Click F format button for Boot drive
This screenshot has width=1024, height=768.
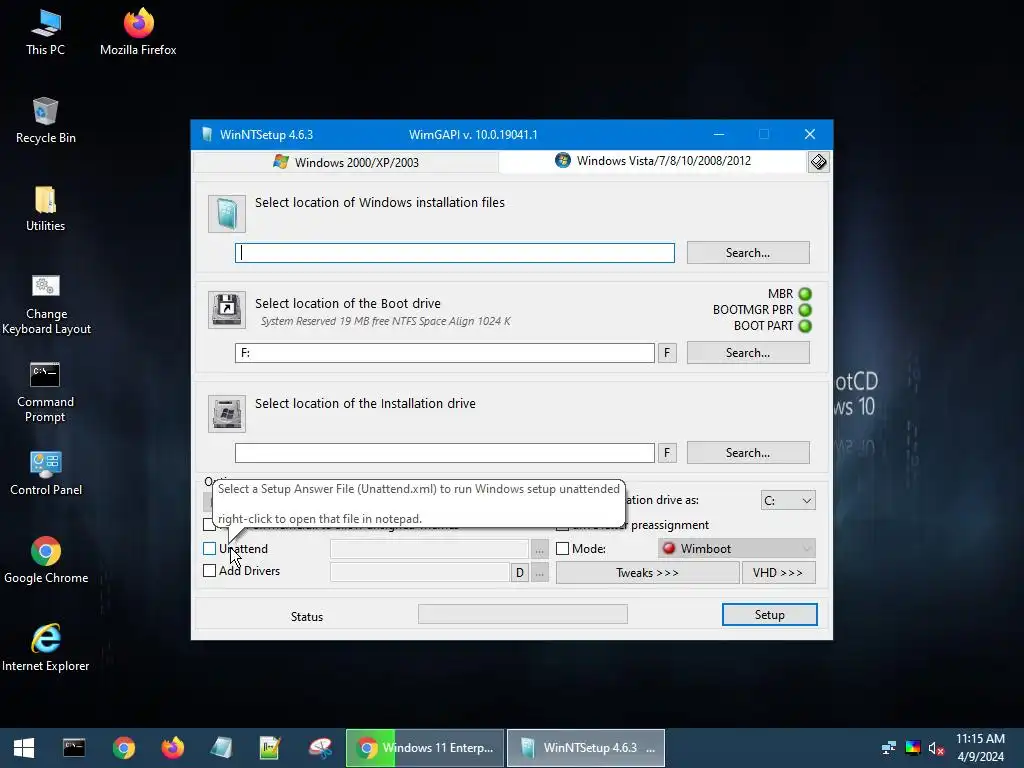[667, 353]
